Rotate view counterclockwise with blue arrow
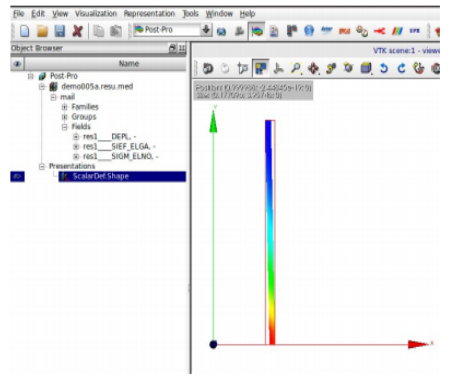Screen dimensions: 450x378 (384, 68)
